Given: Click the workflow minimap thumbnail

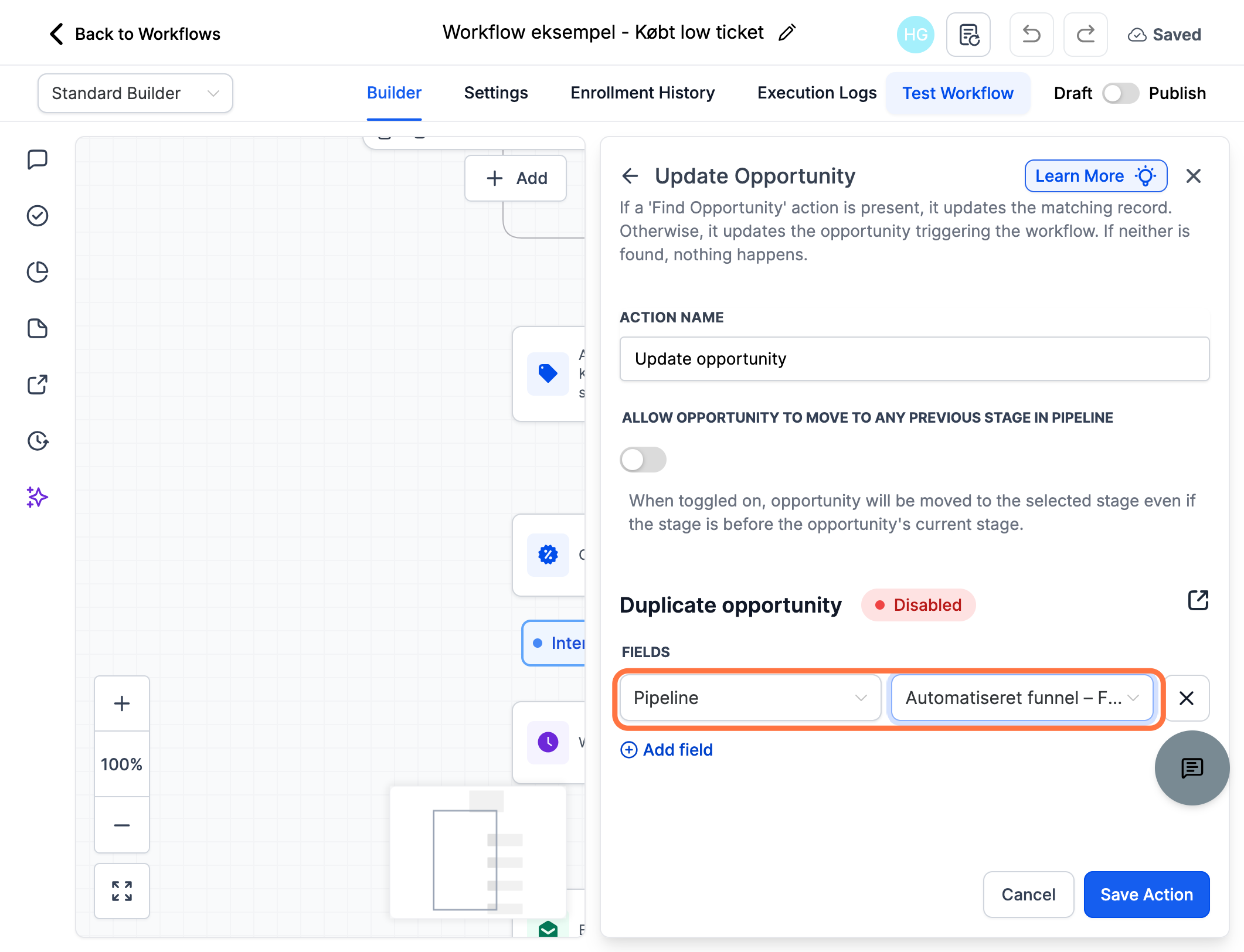Looking at the screenshot, I should (x=478, y=852).
